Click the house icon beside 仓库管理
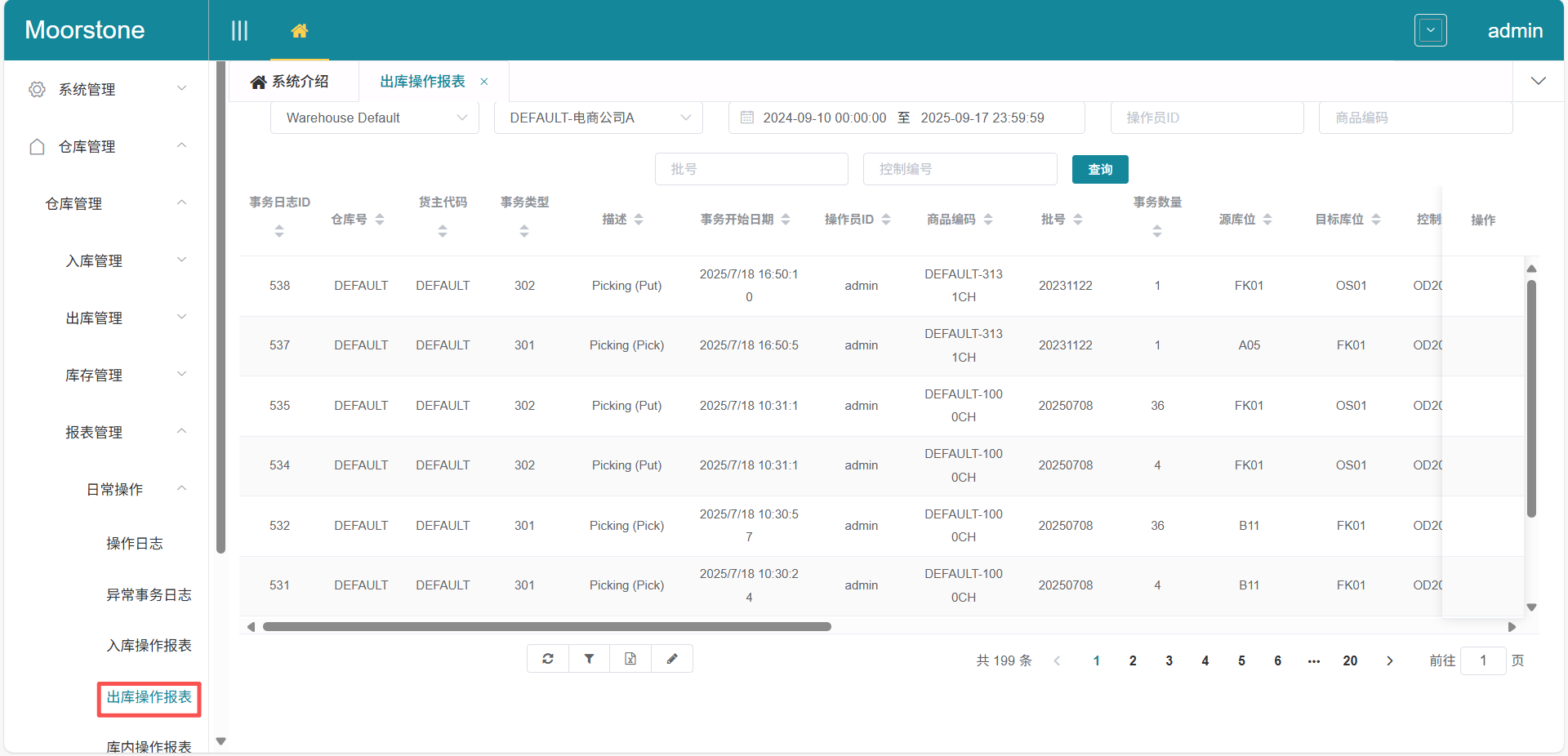Screen dimensions: 1568x756 pyautogui.click(x=37, y=146)
